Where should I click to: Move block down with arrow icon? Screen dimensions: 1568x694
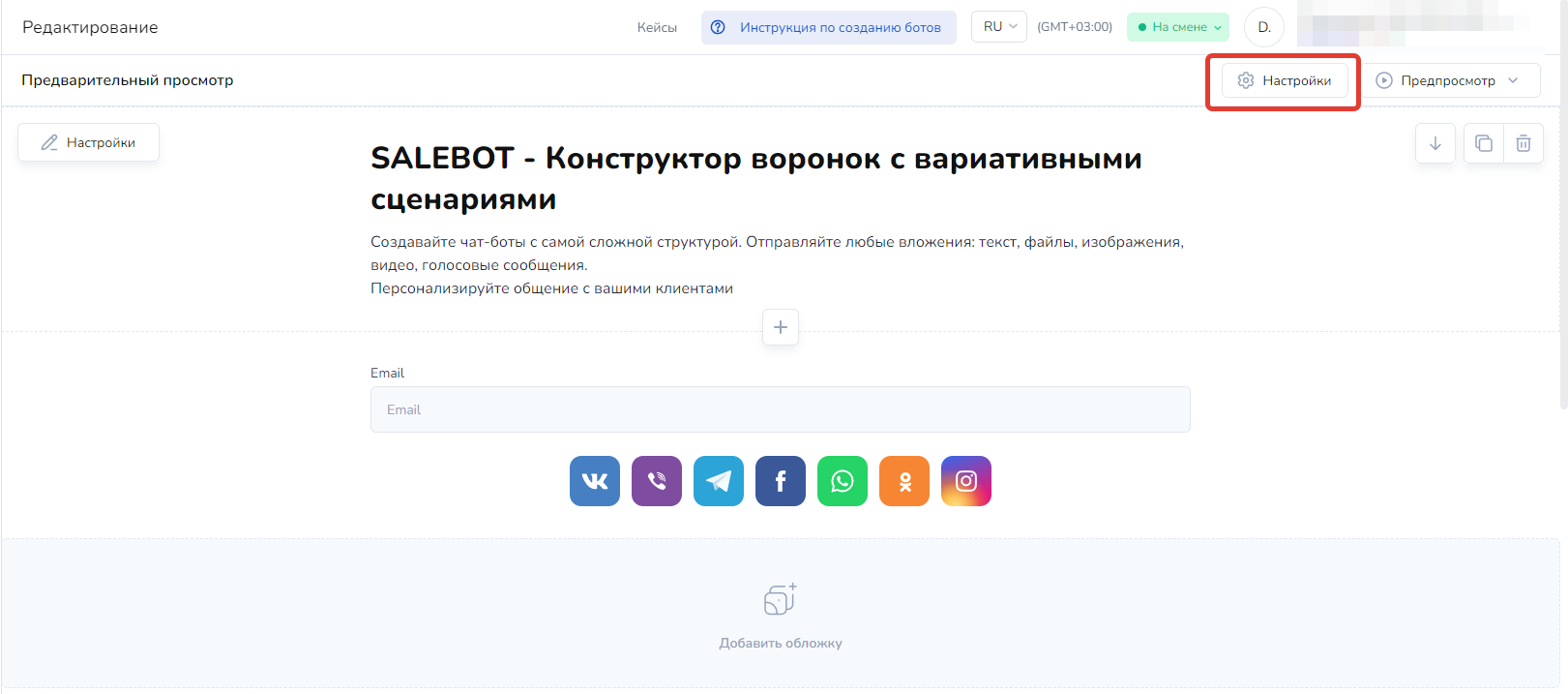(1435, 143)
